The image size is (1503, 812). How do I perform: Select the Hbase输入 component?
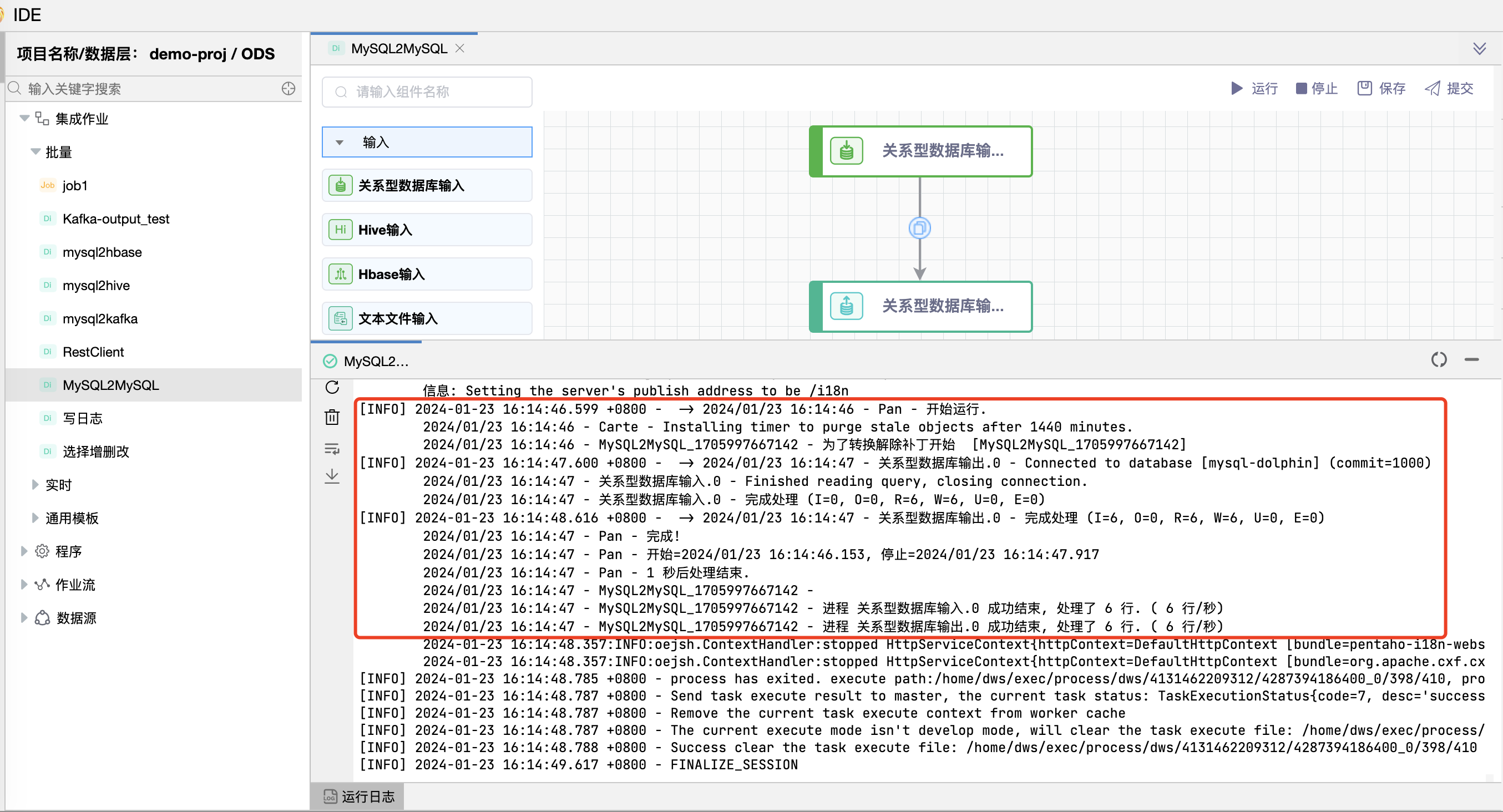coord(427,273)
